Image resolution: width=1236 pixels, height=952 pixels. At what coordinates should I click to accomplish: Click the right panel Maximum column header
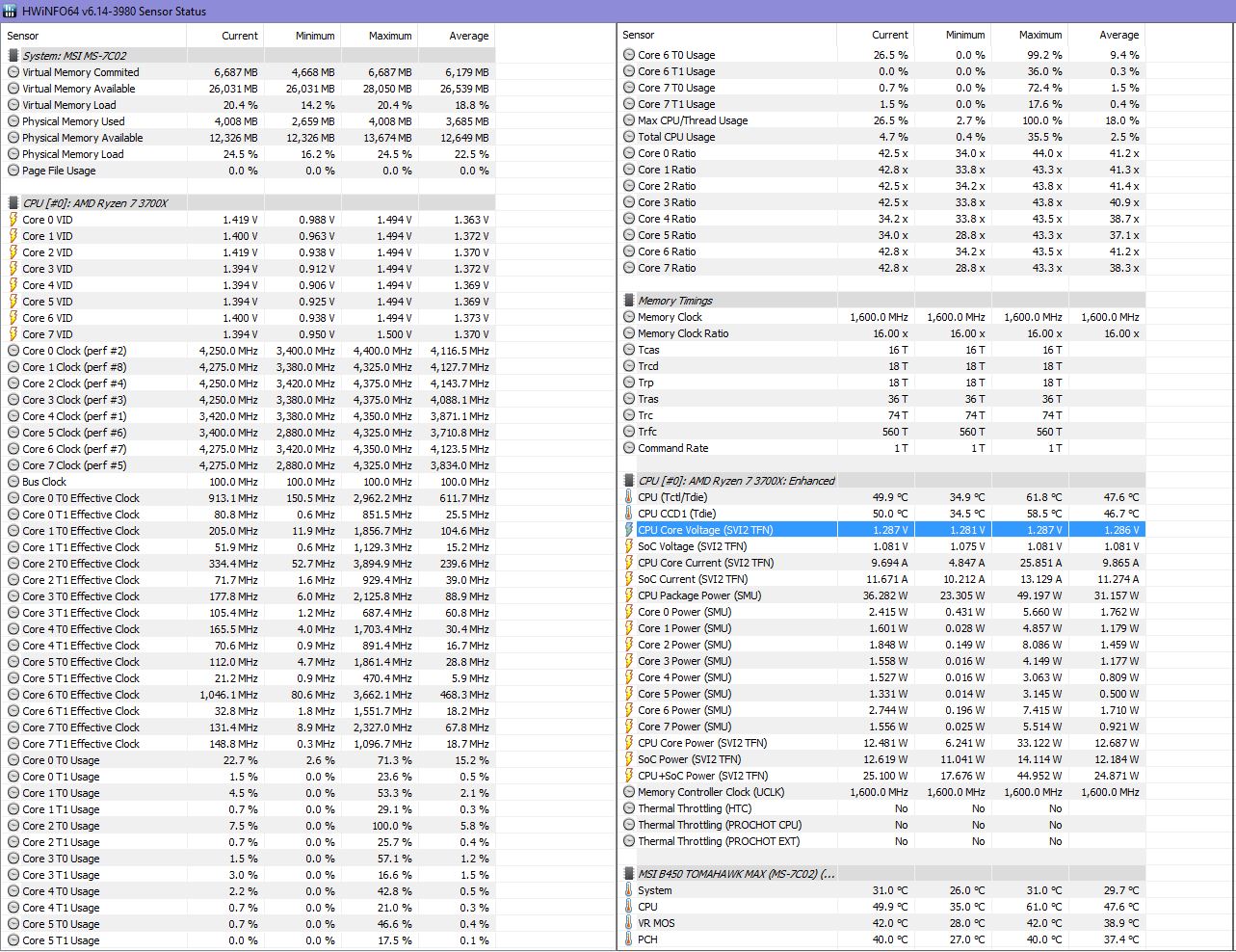click(x=1029, y=35)
